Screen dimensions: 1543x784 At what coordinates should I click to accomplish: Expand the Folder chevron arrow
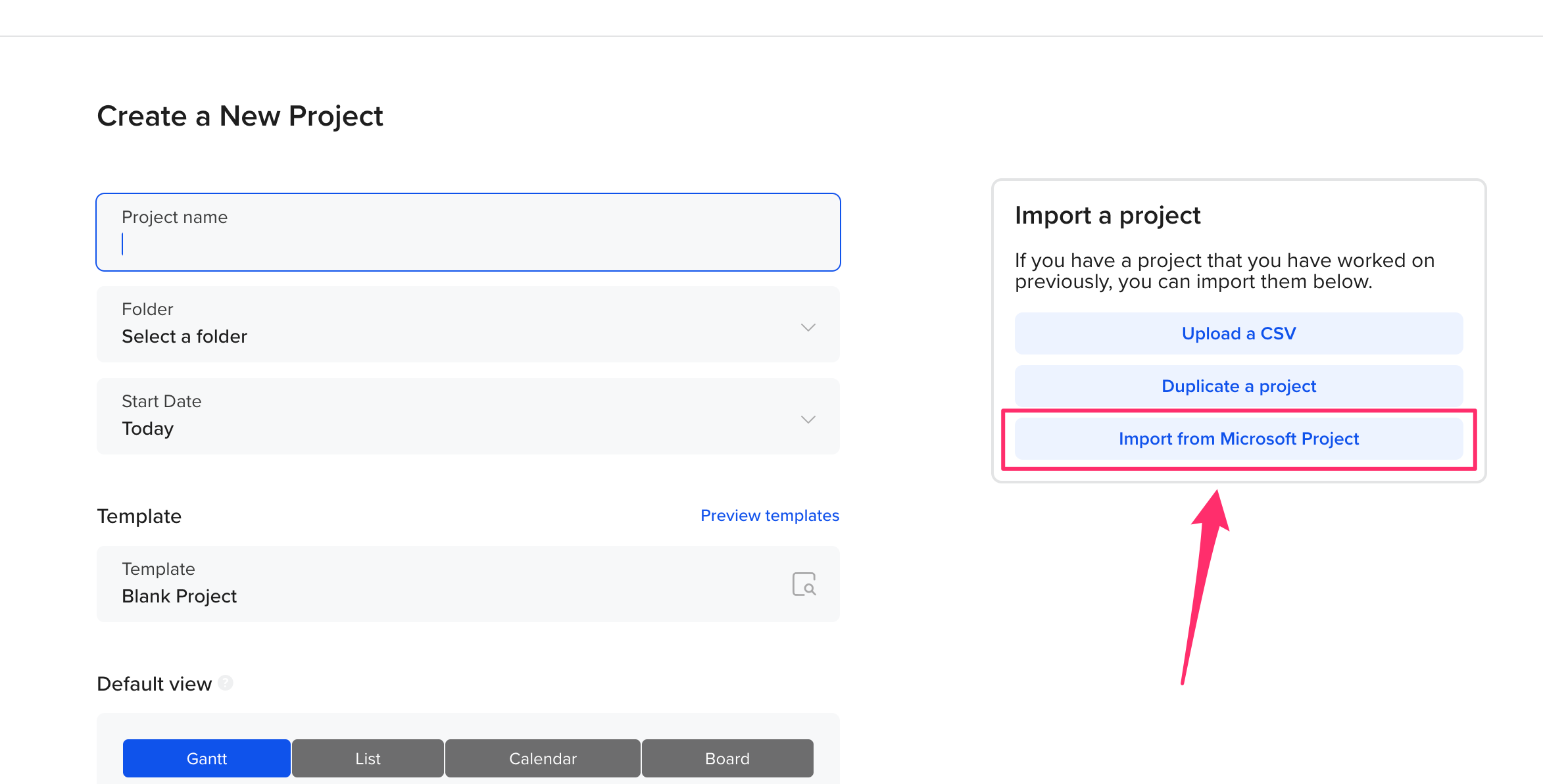(x=808, y=327)
